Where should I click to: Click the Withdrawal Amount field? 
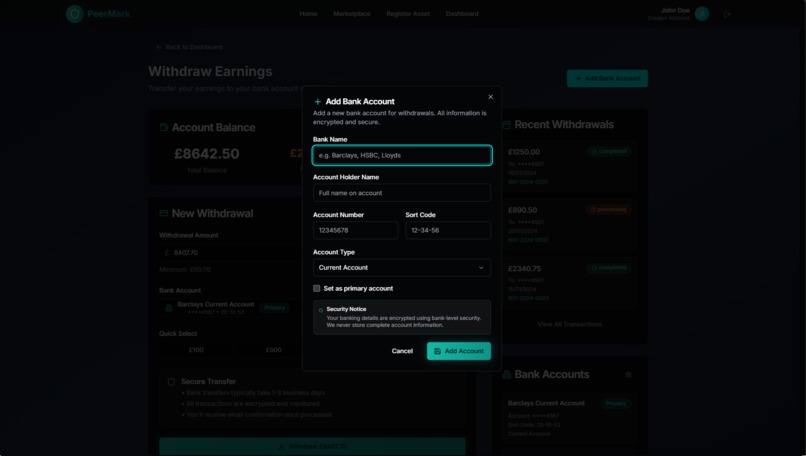[x=229, y=252]
